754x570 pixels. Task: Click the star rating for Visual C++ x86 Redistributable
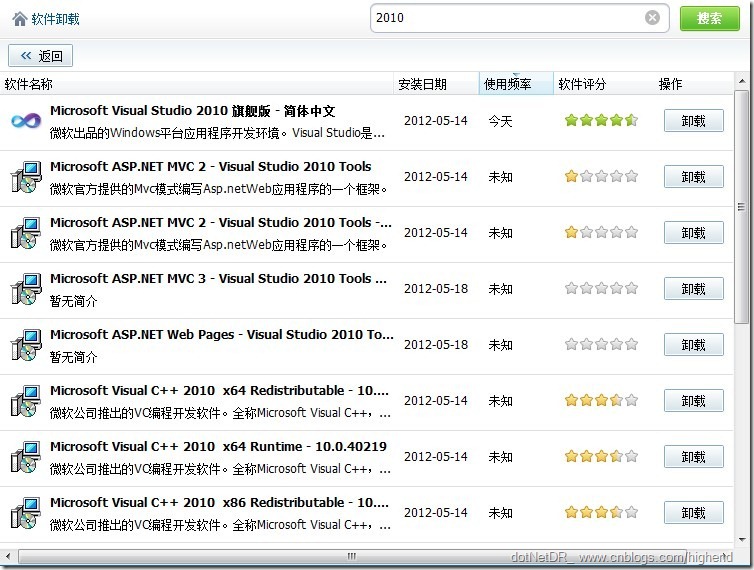point(601,512)
